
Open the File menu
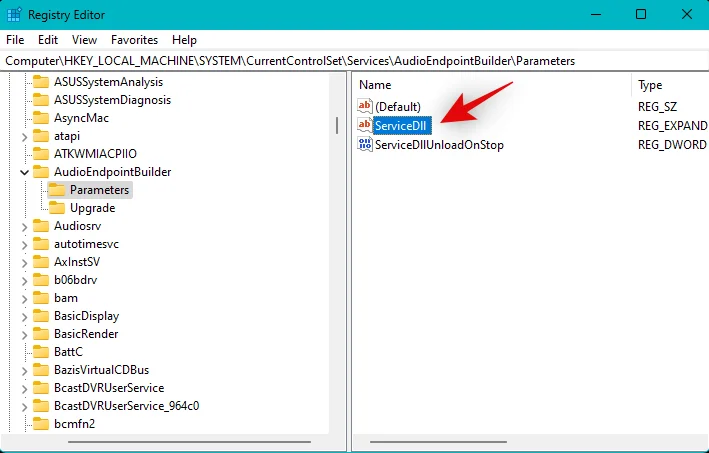[15, 40]
